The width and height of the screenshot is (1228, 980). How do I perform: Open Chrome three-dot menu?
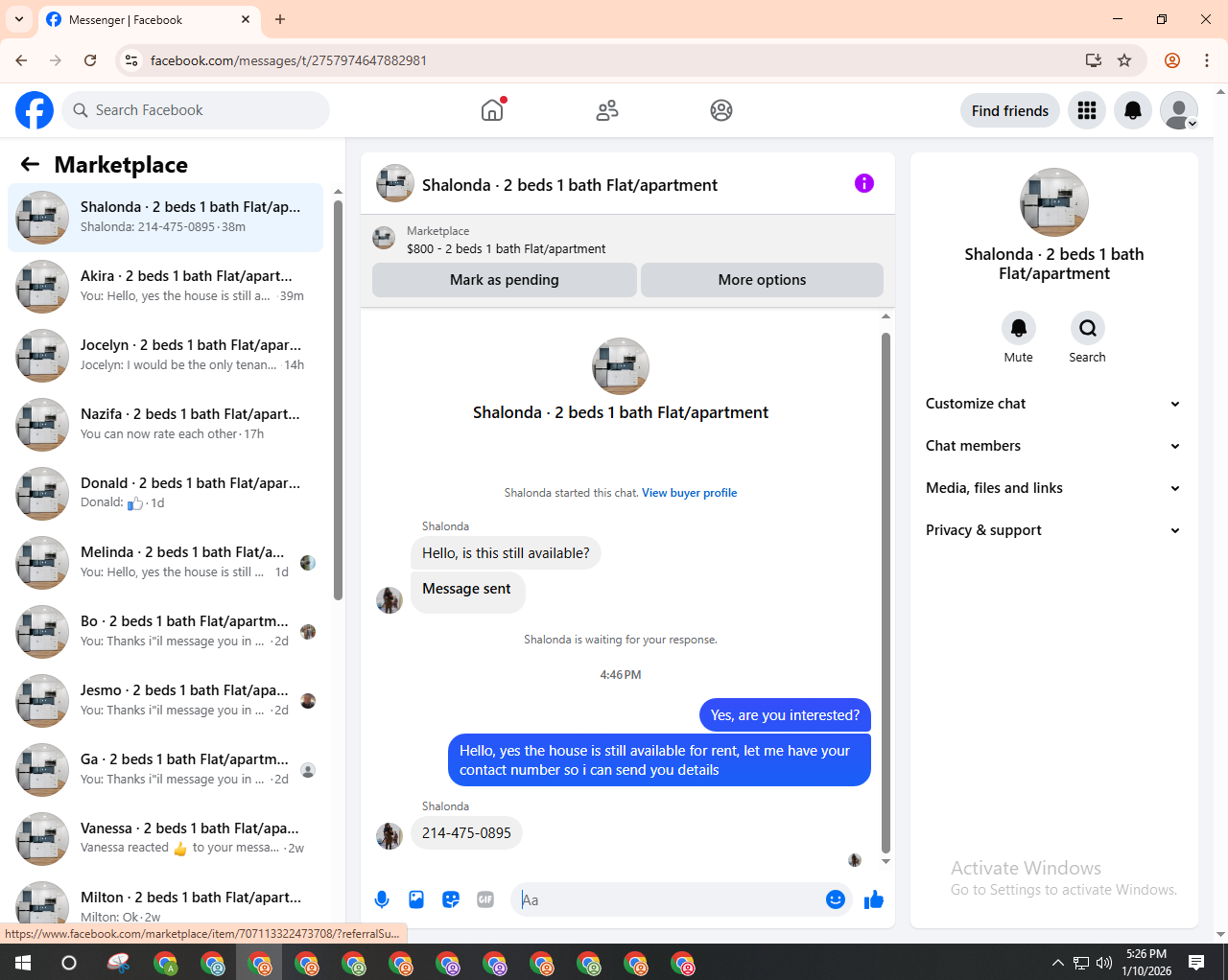pos(1207,60)
